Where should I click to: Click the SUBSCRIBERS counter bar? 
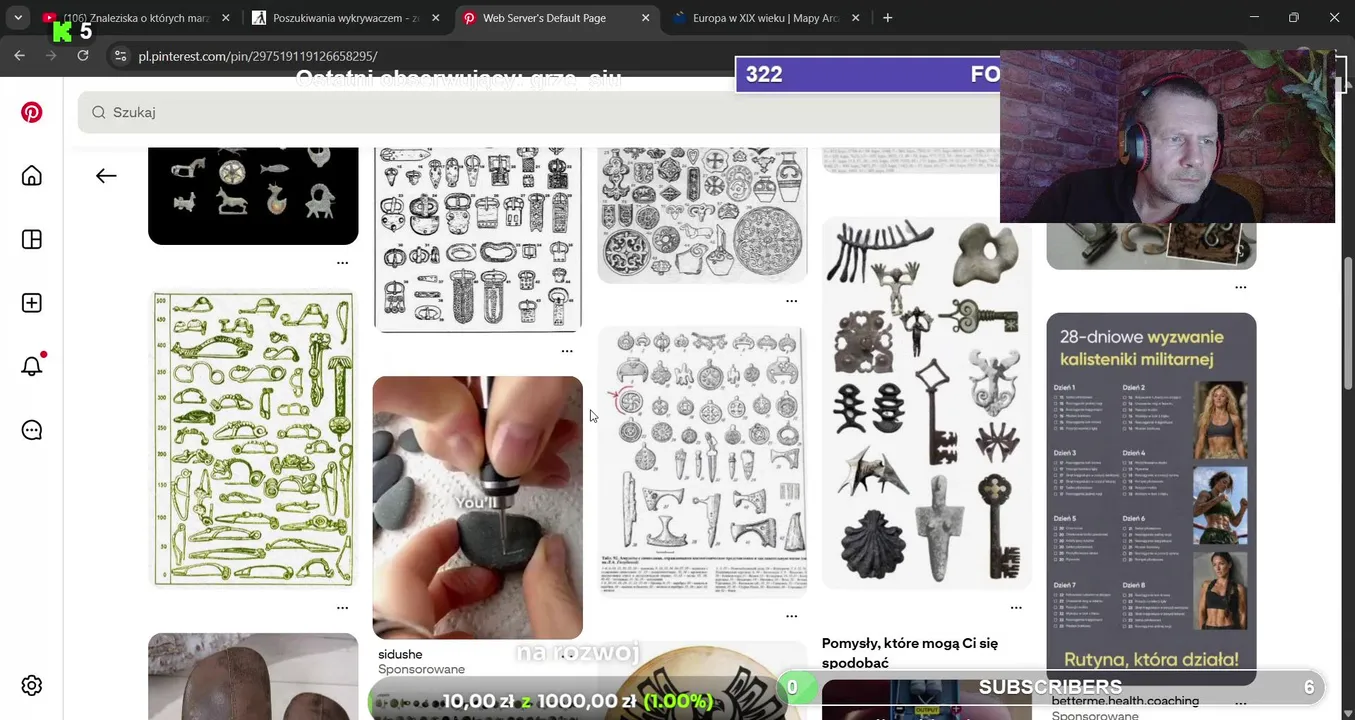pyautogui.click(x=1051, y=687)
